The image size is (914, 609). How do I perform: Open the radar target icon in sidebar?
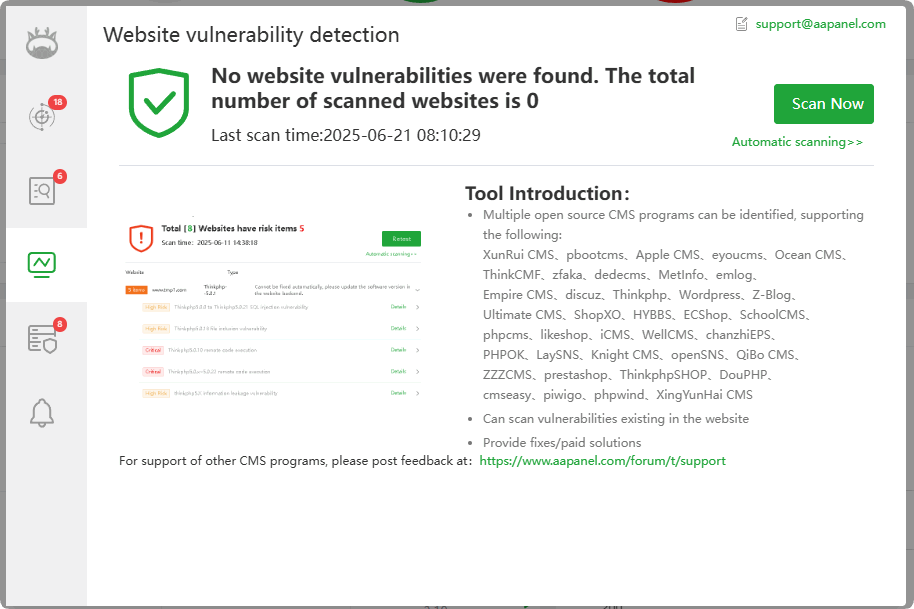41,116
